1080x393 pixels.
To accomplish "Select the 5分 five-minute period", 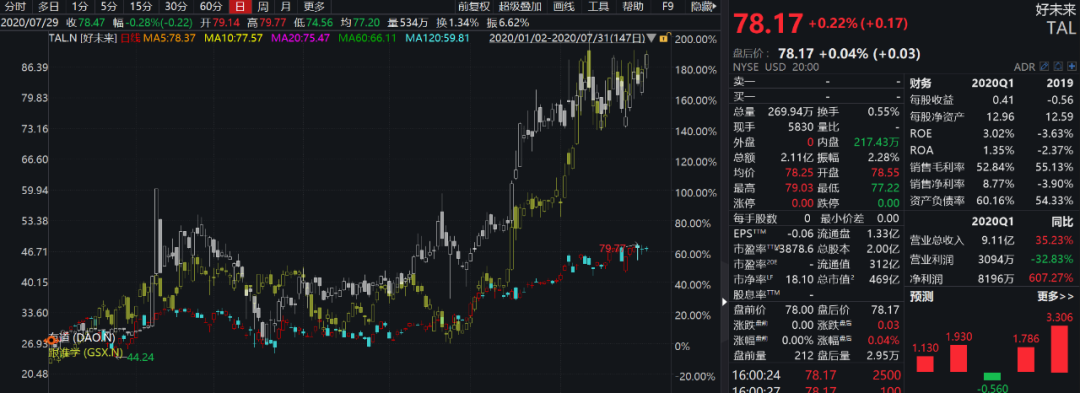I will coord(109,7).
